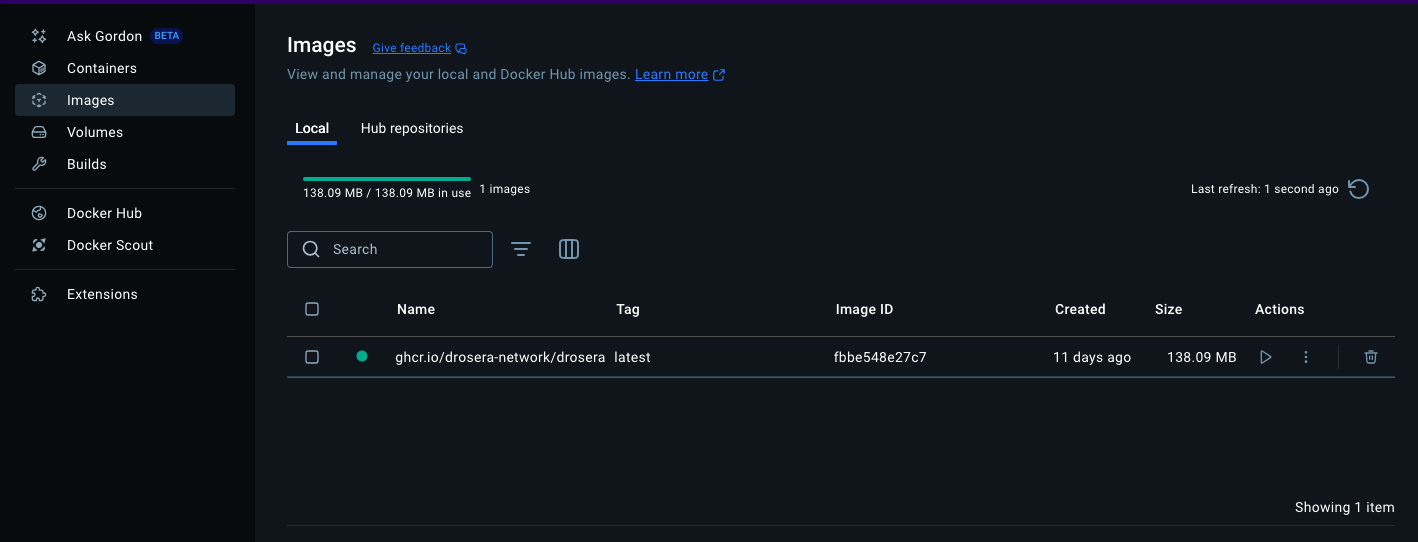The image size is (1418, 542).
Task: Click the latest tag cell
Action: point(632,357)
